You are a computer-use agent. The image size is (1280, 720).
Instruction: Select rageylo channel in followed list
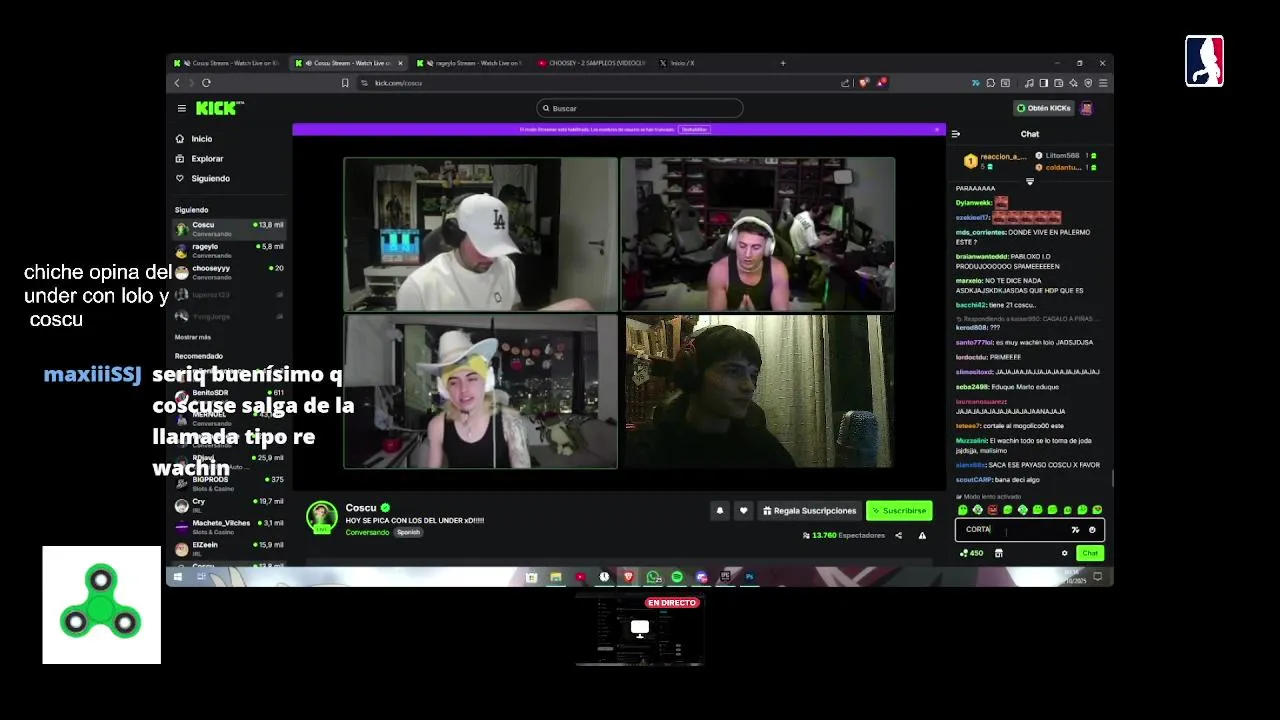pyautogui.click(x=229, y=250)
